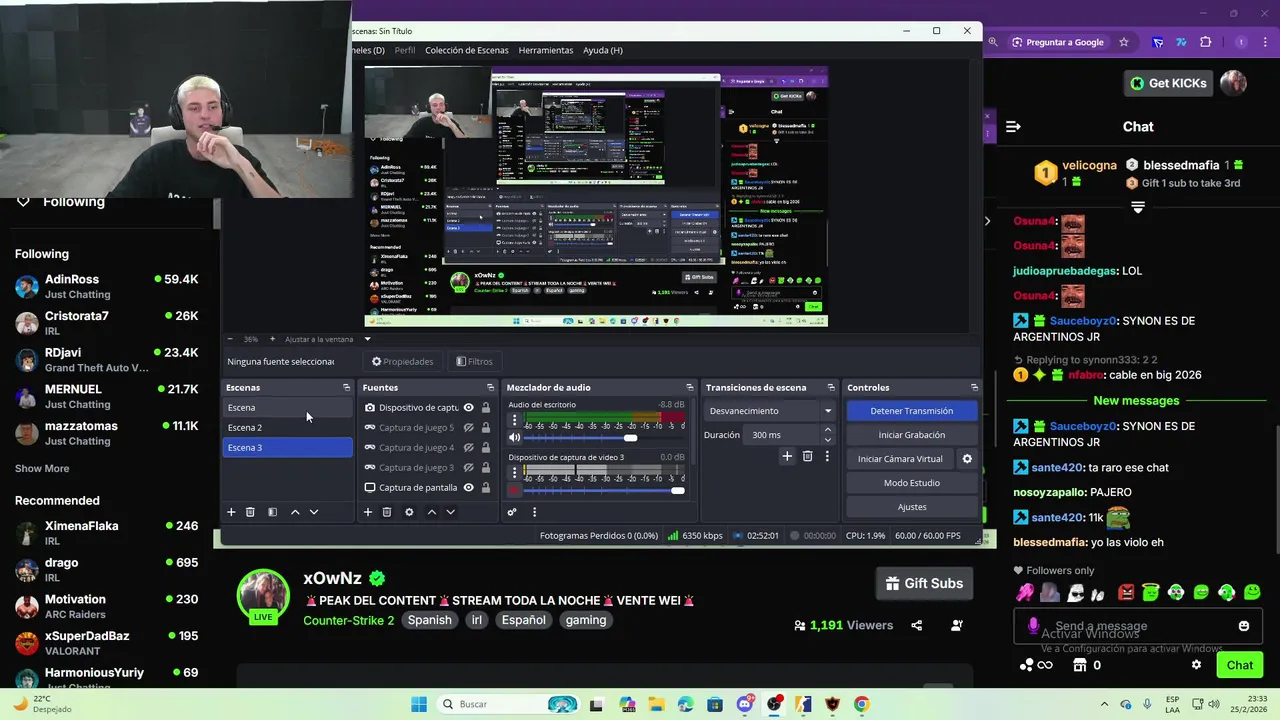
Task: Show hidden Captura de juego 3 source
Action: pyautogui.click(x=468, y=468)
